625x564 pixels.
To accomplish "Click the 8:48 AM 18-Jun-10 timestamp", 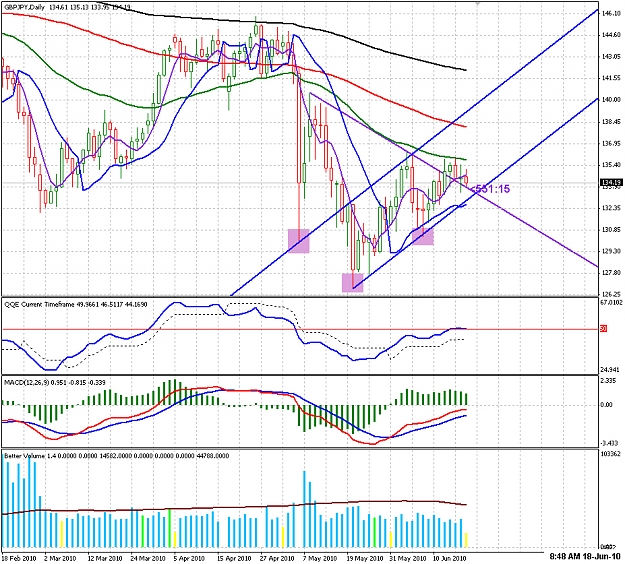I will pos(585,556).
